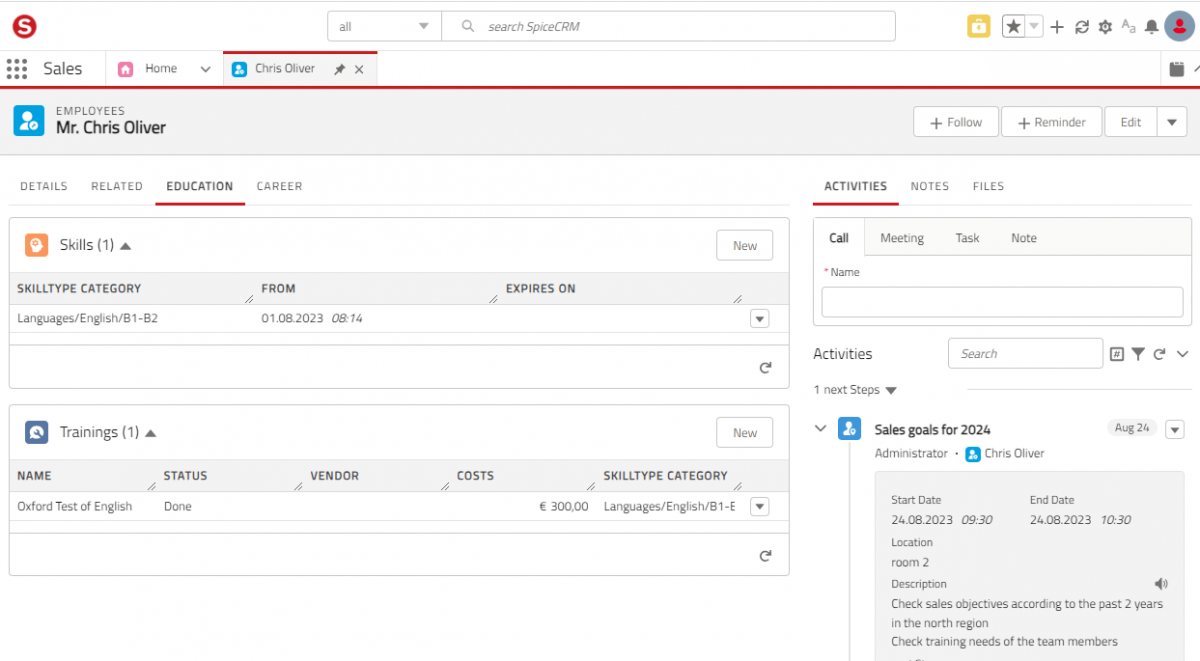The height and width of the screenshot is (661, 1200).
Task: Open the app launcher grid icon
Action: coord(16,69)
